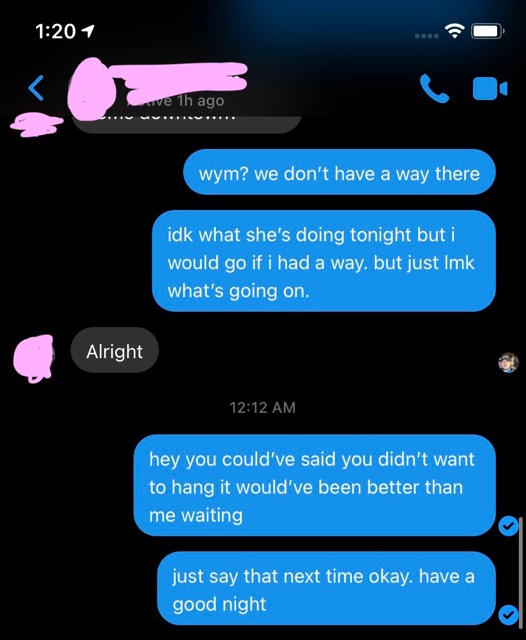Screen dimensions: 526x640
Task: Start a voice call with phone icon
Action: (434, 88)
